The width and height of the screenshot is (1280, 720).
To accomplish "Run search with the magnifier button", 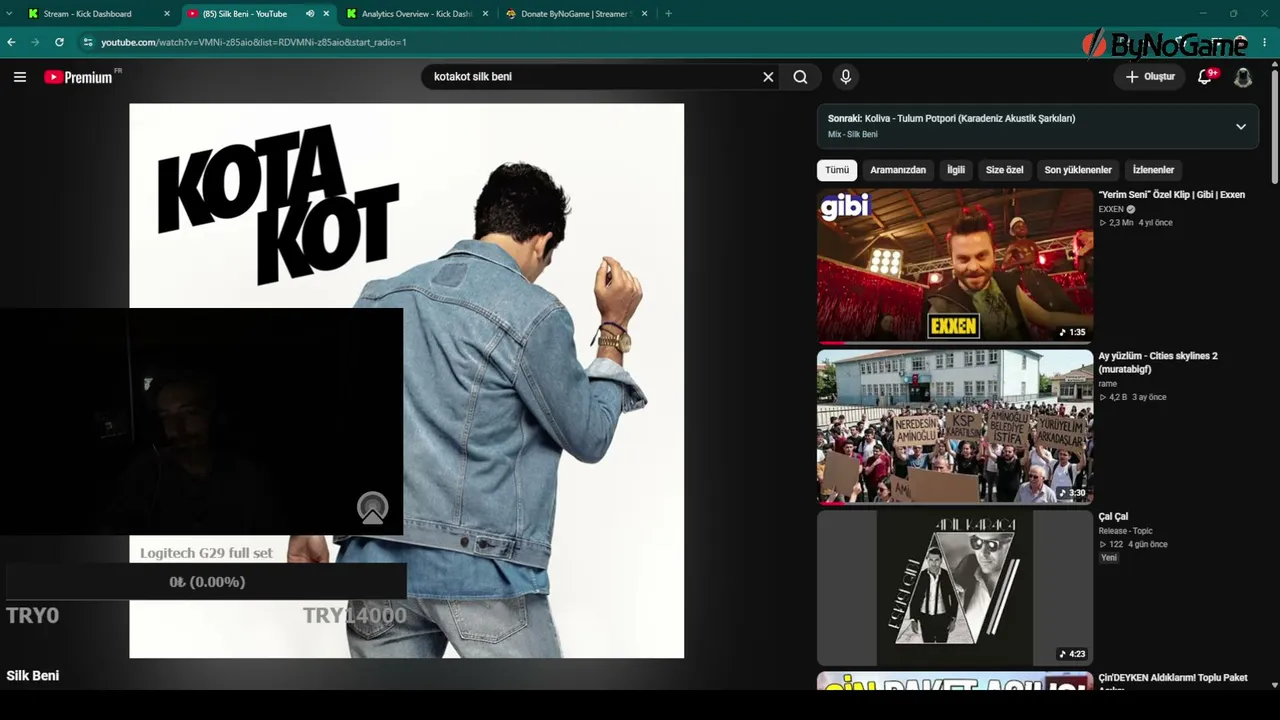I will (800, 77).
